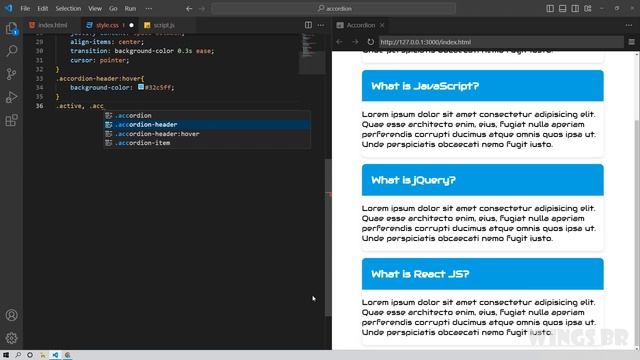Navigate forward in the preview browser

[355, 42]
